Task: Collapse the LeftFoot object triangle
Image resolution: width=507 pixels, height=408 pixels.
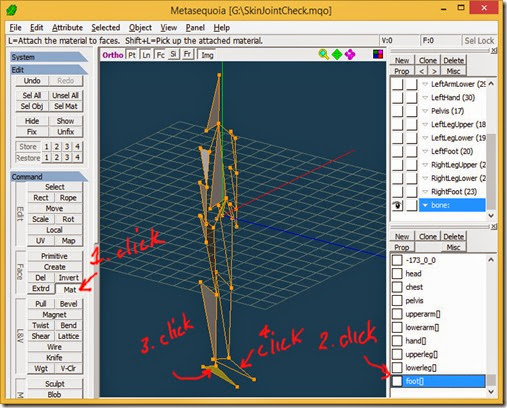Action: pos(425,151)
